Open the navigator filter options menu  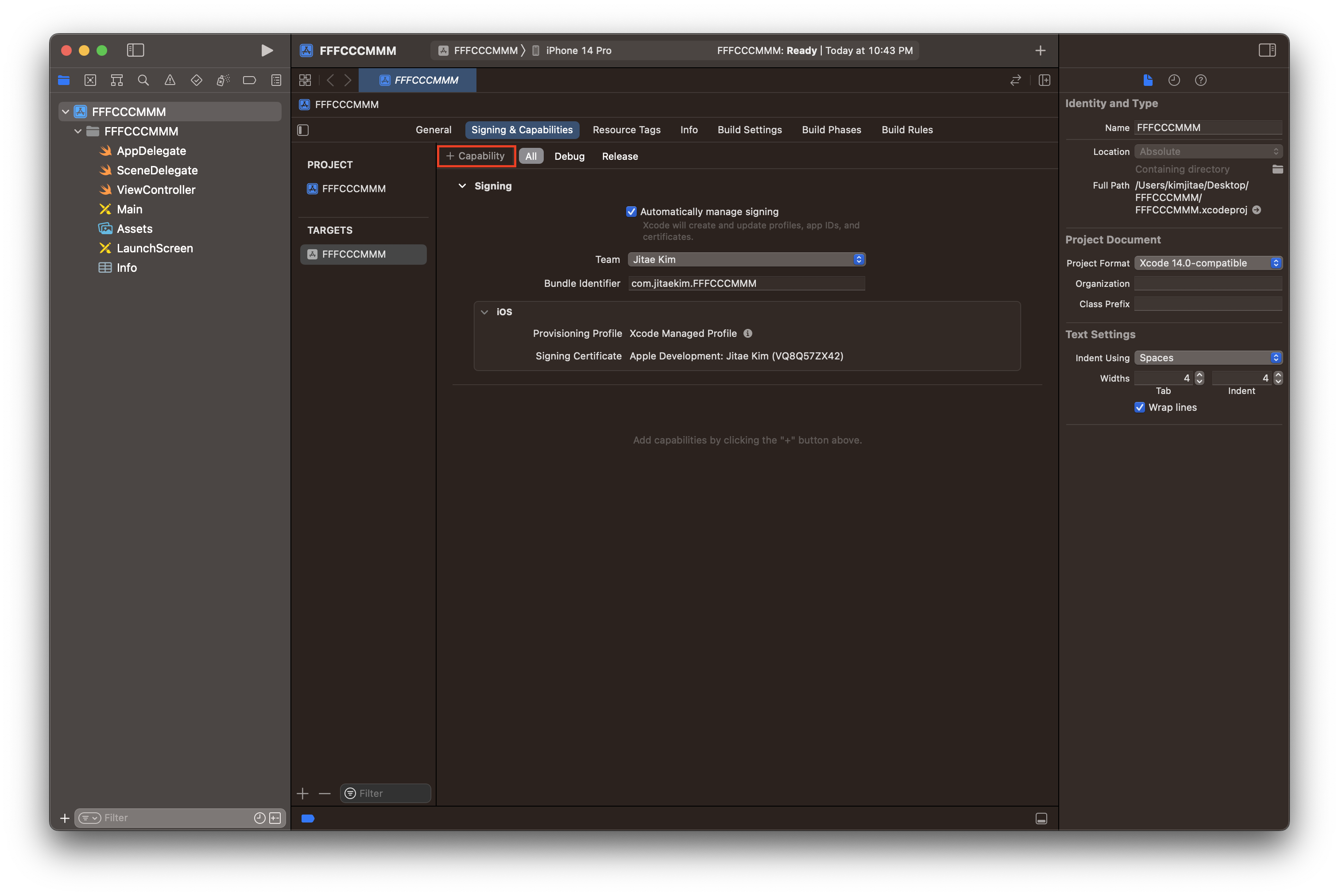90,818
